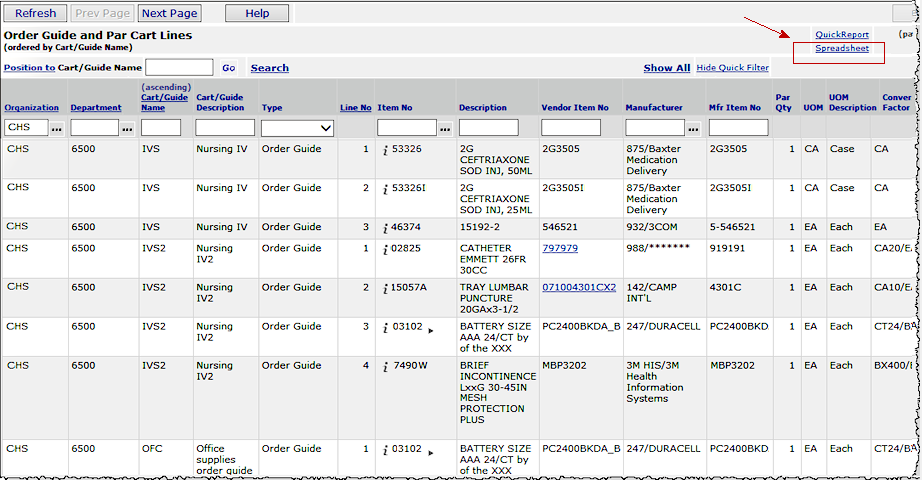Image resolution: width=922 pixels, height=480 pixels.
Task: Open item details icon for item 46374
Action: pos(385,228)
